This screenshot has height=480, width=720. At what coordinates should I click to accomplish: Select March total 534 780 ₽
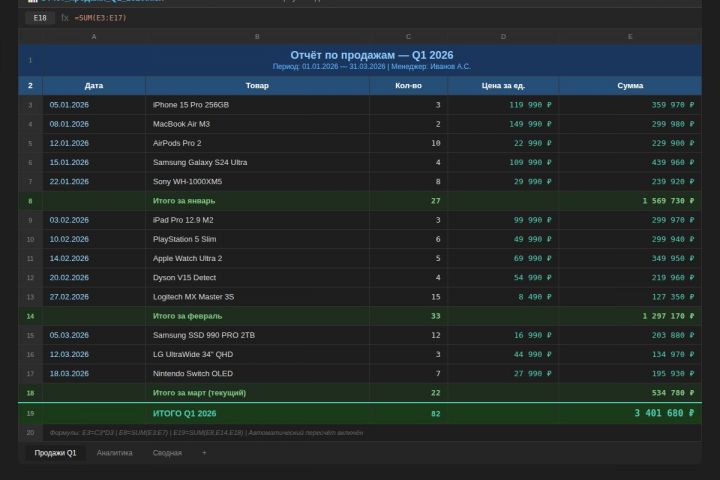point(630,393)
